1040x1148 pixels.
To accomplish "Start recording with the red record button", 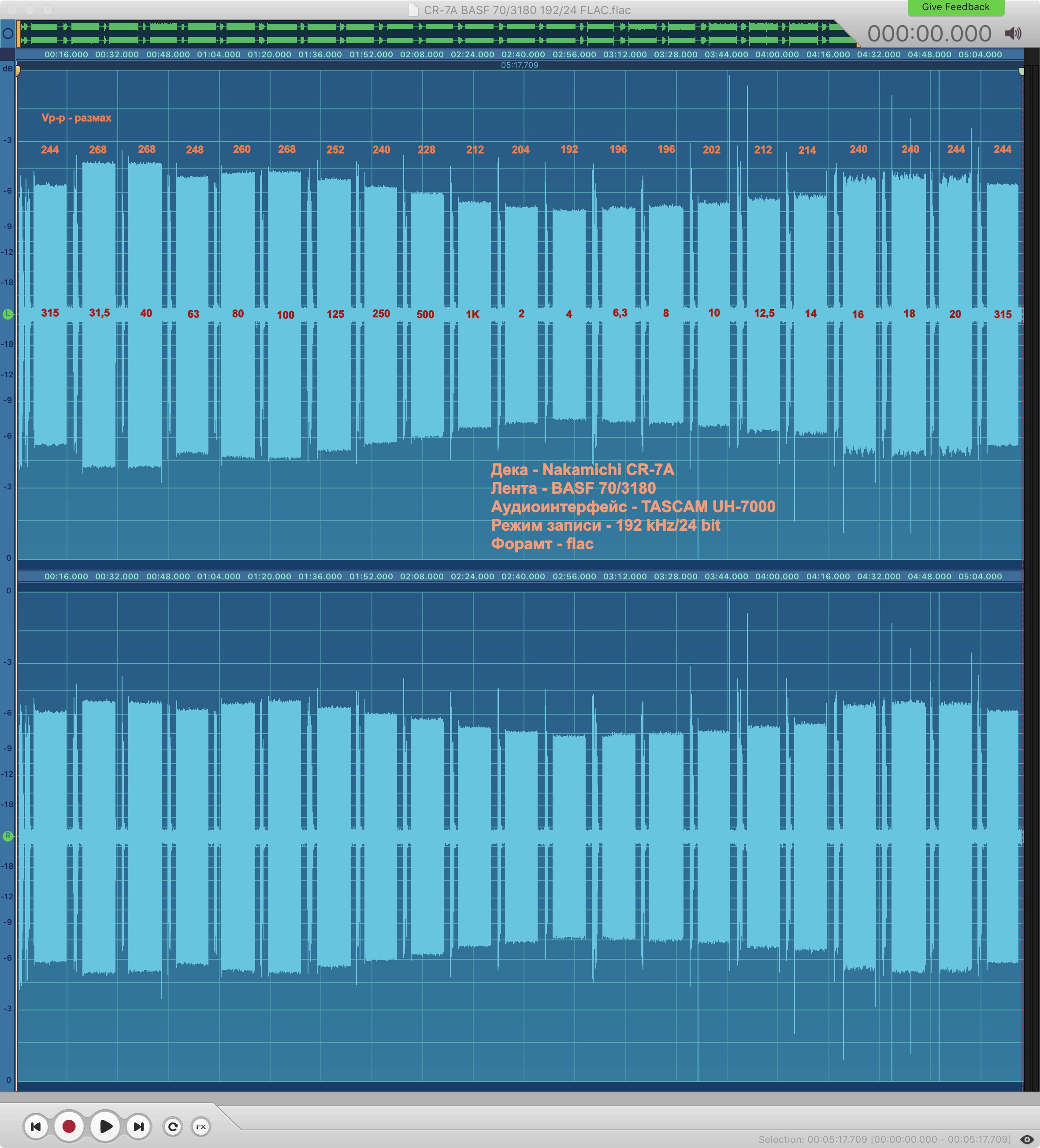I will point(69,1126).
